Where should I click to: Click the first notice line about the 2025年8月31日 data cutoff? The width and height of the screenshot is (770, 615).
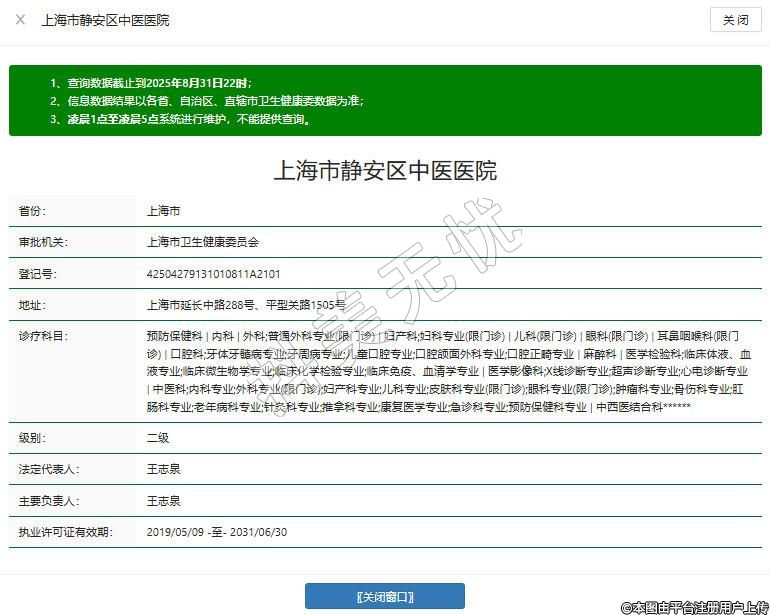point(150,83)
